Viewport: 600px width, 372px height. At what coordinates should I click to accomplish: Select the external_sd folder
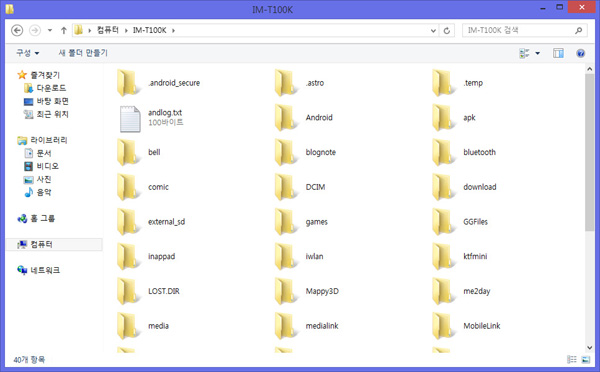[152, 222]
